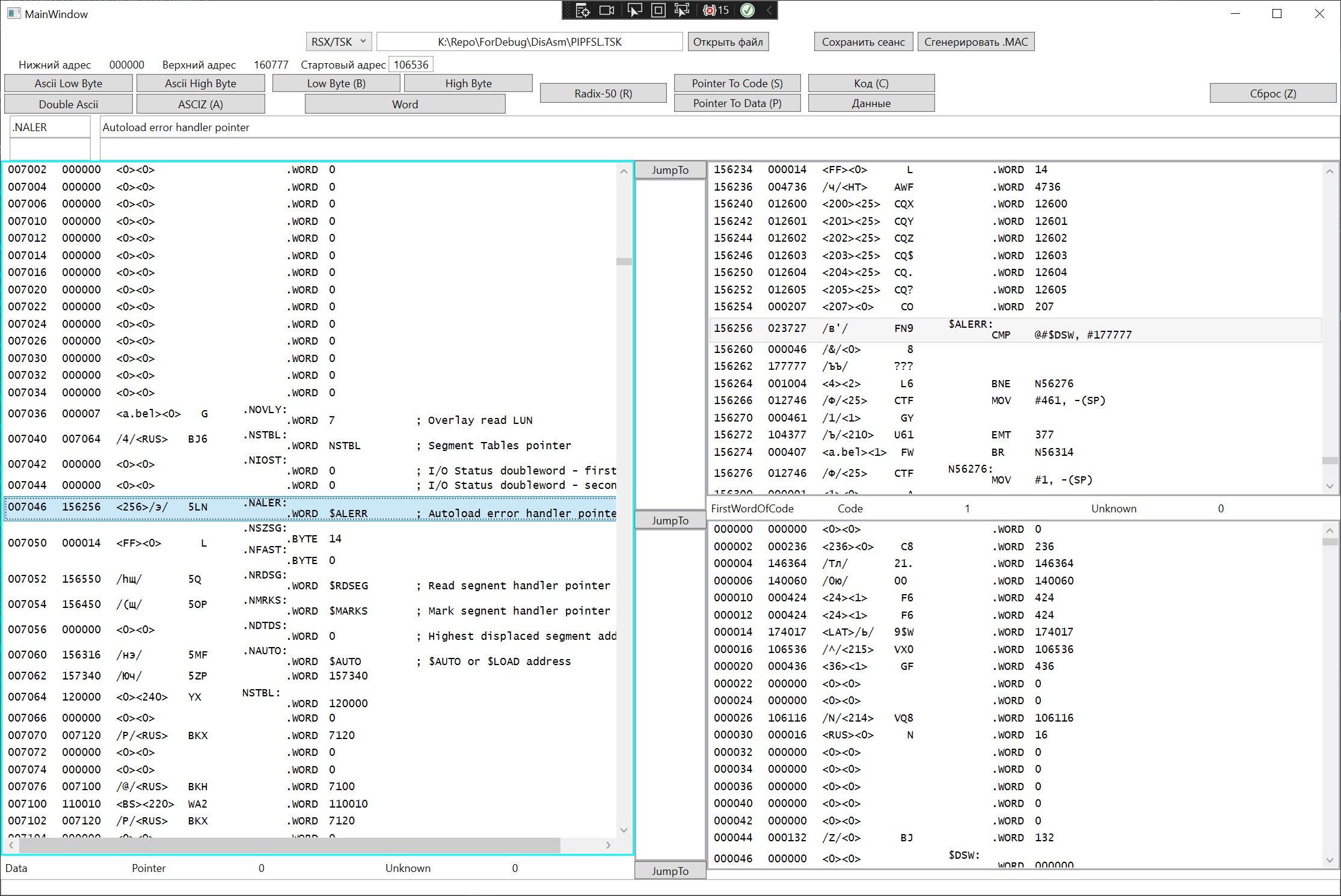Screen dimensions: 1341x896
Task: Toggle Display Layout Adorners square icon
Action: [x=658, y=10]
